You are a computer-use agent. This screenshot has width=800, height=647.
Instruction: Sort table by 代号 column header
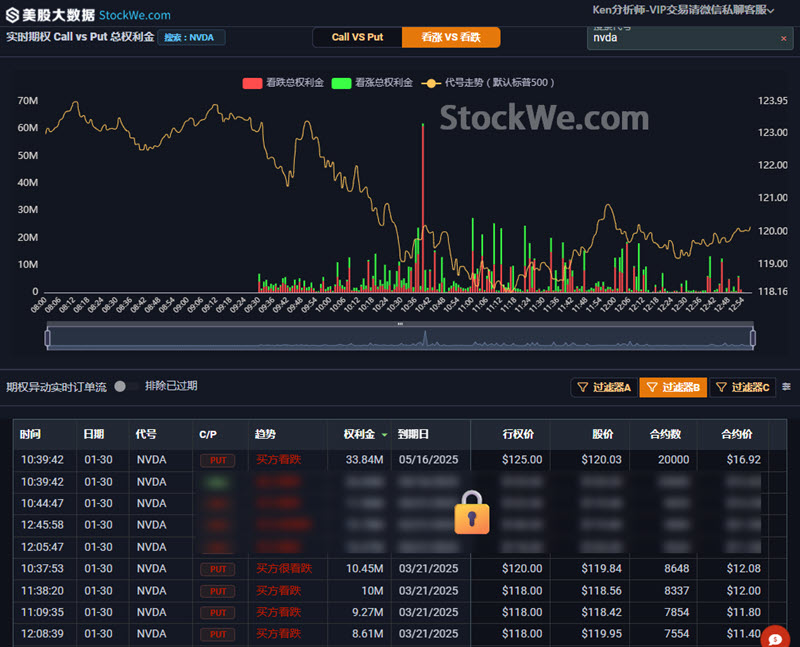[x=146, y=434]
